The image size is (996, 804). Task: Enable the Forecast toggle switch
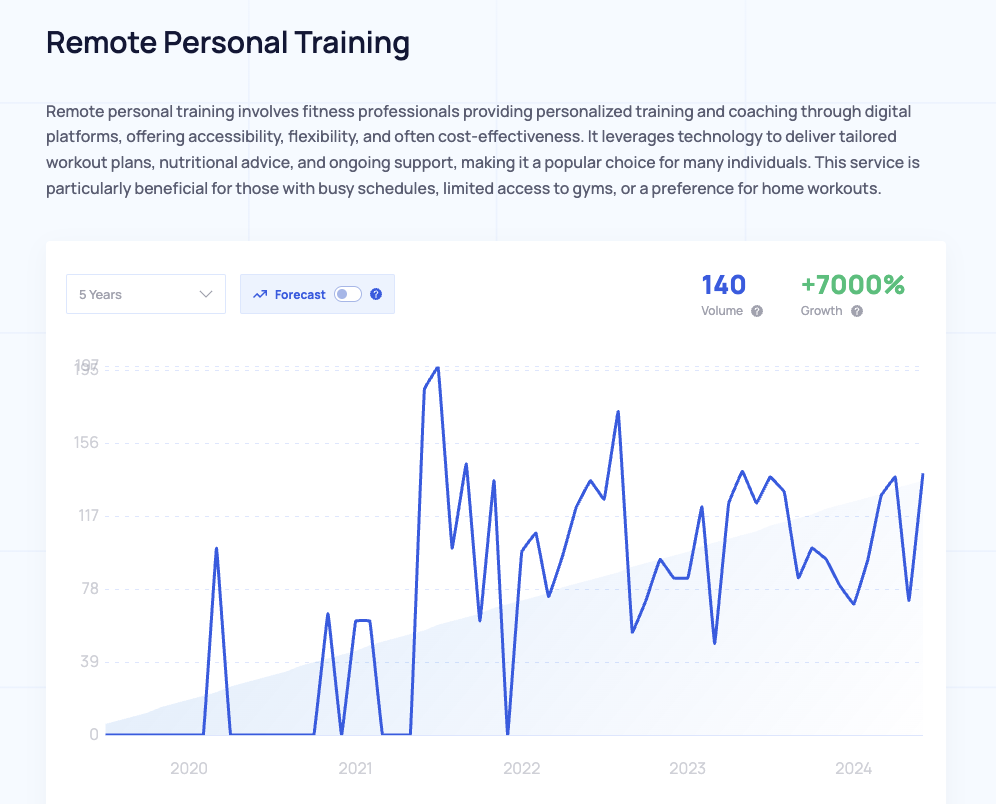pos(348,293)
